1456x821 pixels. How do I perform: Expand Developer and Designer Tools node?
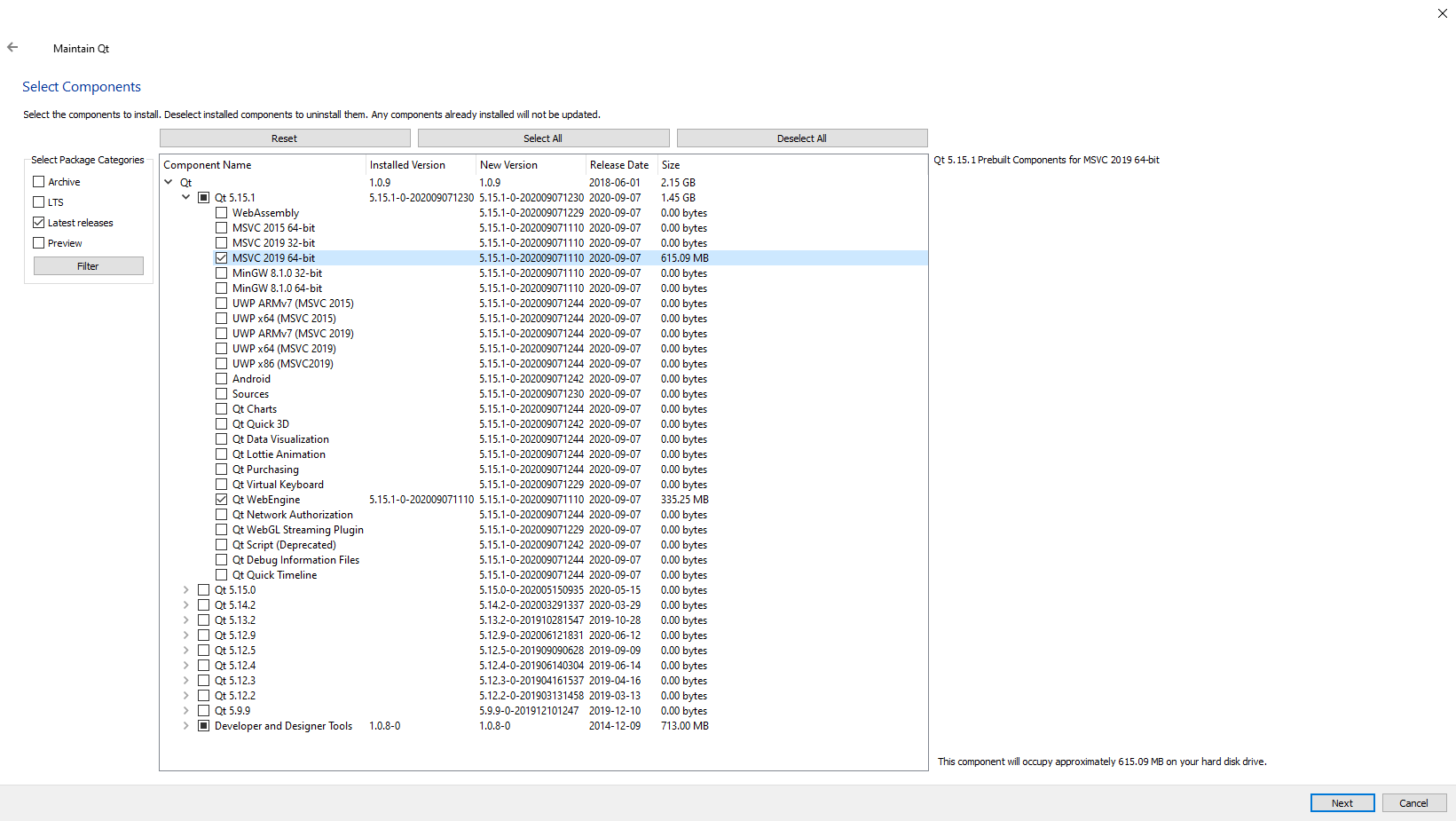[x=185, y=725]
